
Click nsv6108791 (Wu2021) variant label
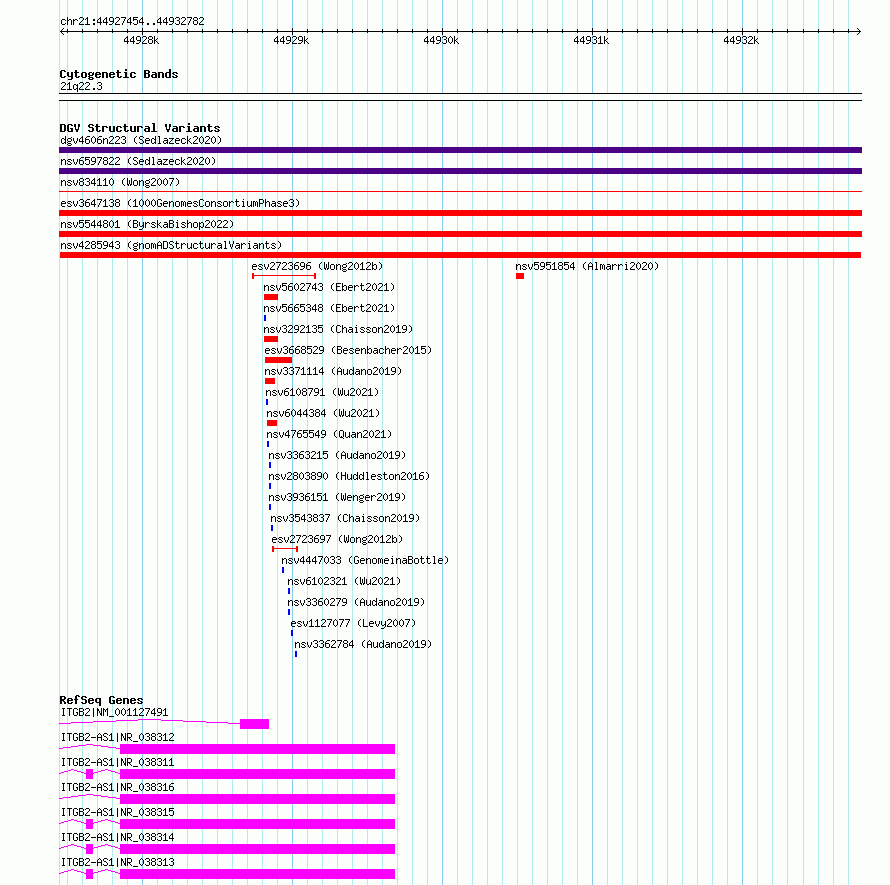tap(322, 392)
